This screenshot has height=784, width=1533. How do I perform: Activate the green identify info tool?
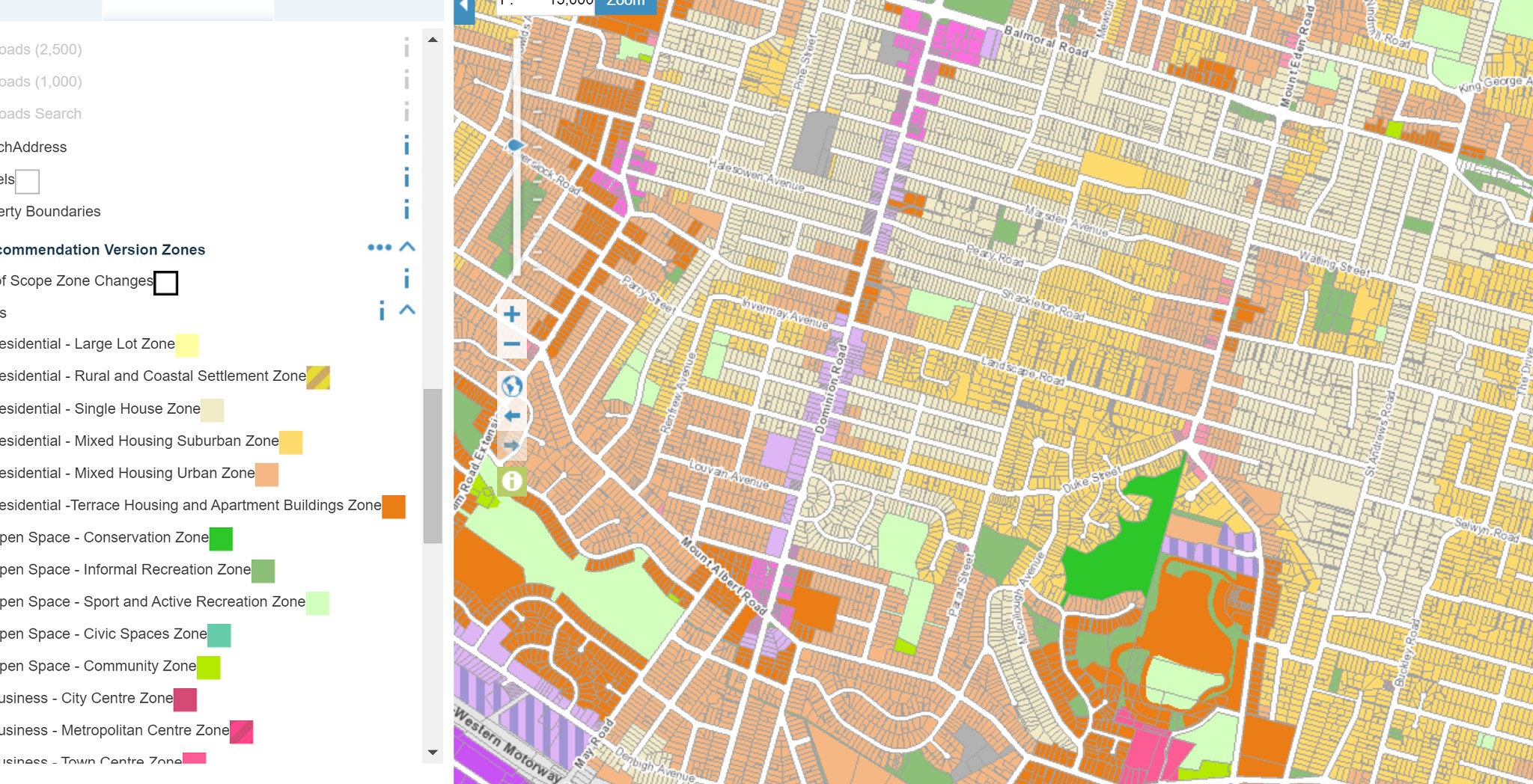(x=512, y=481)
